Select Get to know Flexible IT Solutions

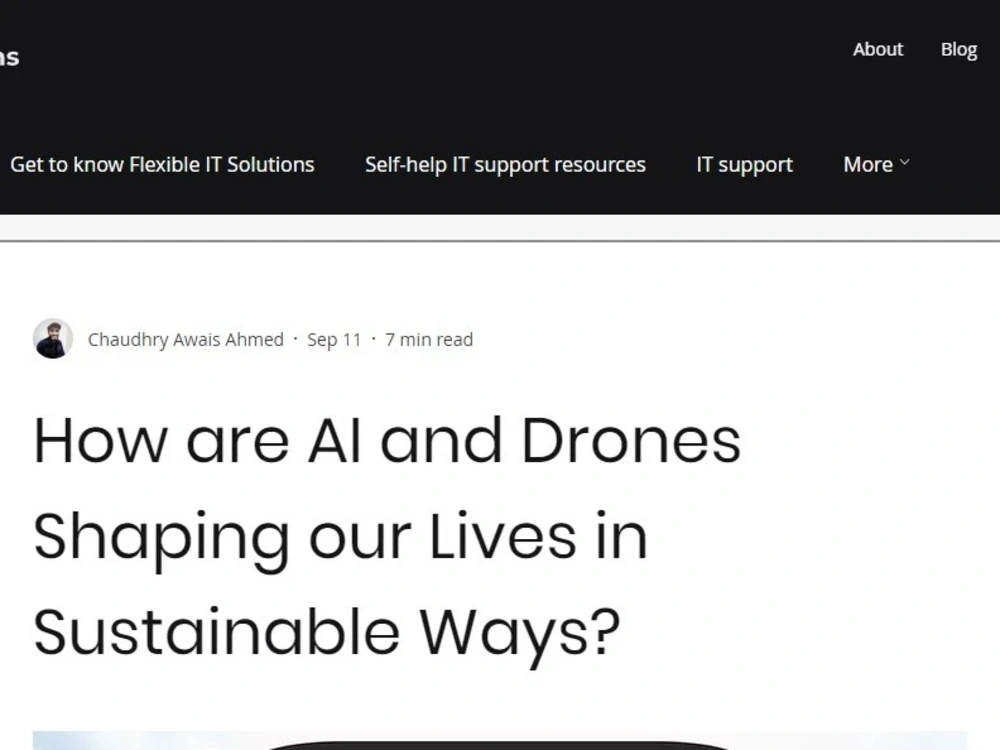click(162, 165)
